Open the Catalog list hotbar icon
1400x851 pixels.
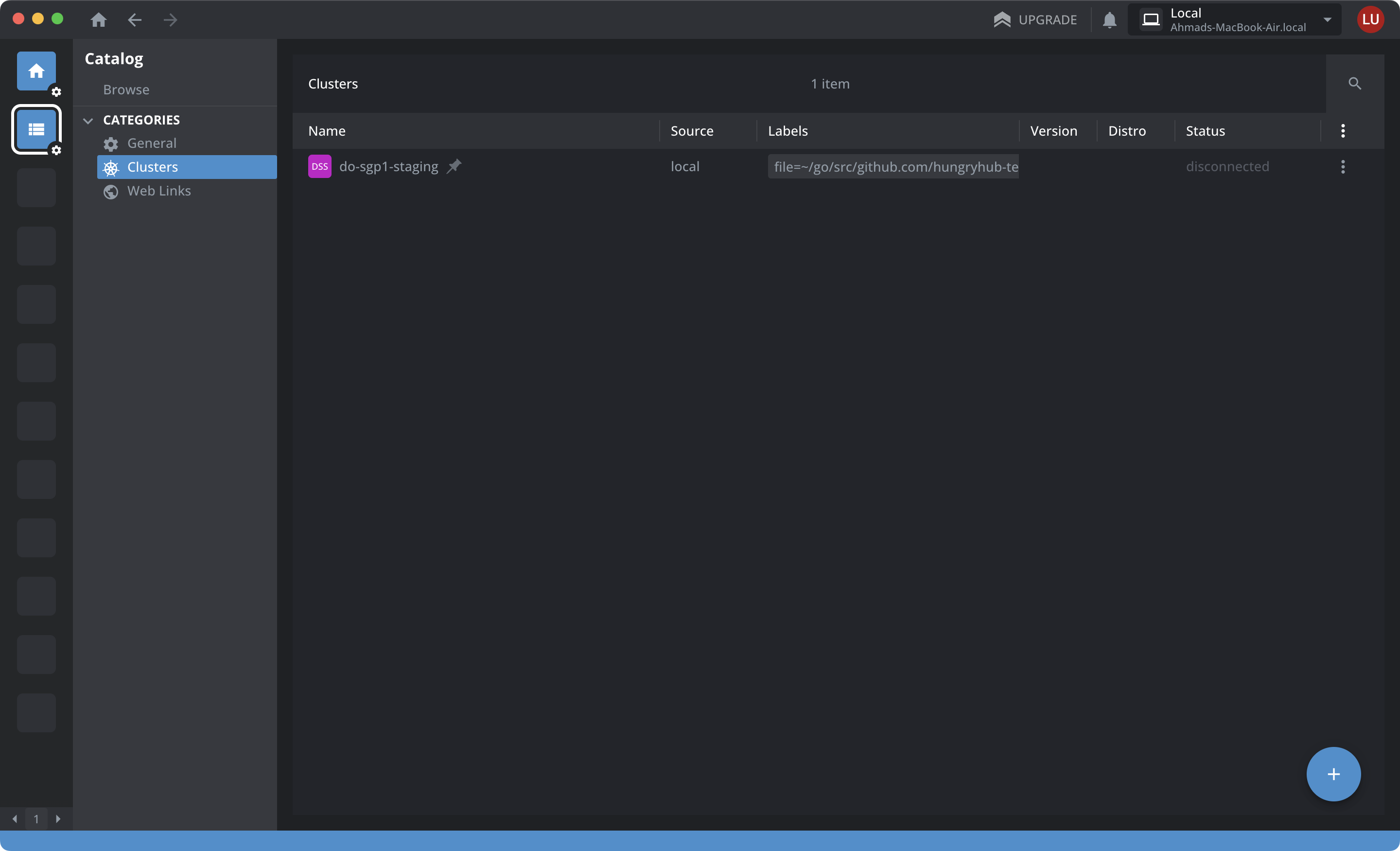(x=36, y=129)
